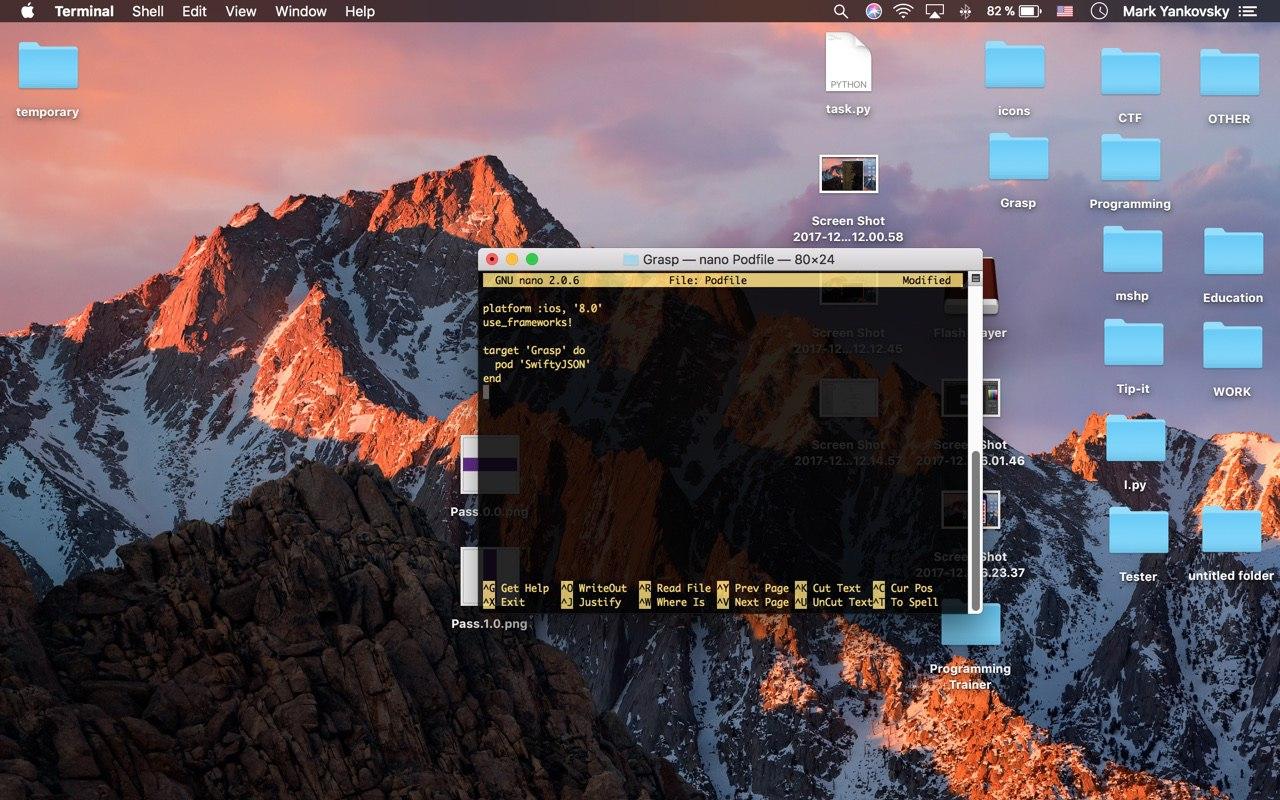Click the line platform :ios, '8.0'
This screenshot has height=800, width=1280.
[x=542, y=309]
